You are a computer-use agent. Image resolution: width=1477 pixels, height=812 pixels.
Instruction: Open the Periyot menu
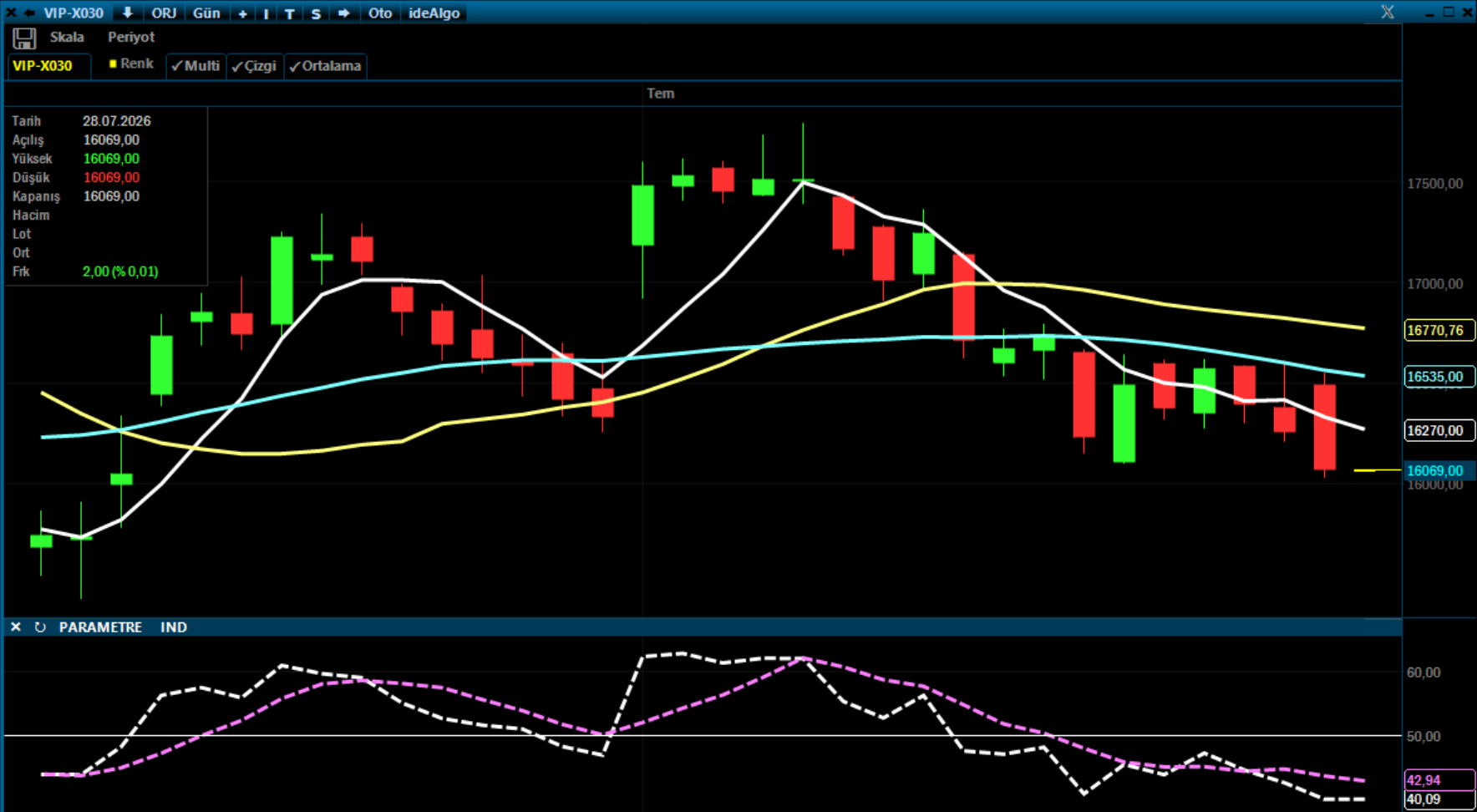coord(131,37)
